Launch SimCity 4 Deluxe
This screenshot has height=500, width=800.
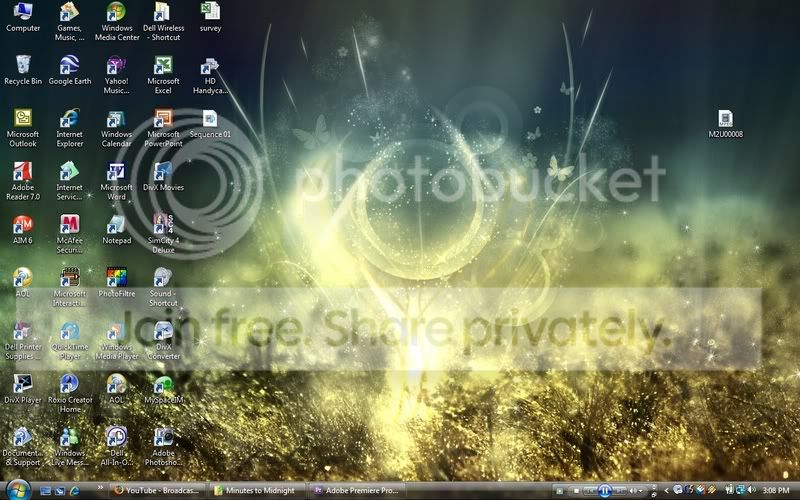coord(163,234)
